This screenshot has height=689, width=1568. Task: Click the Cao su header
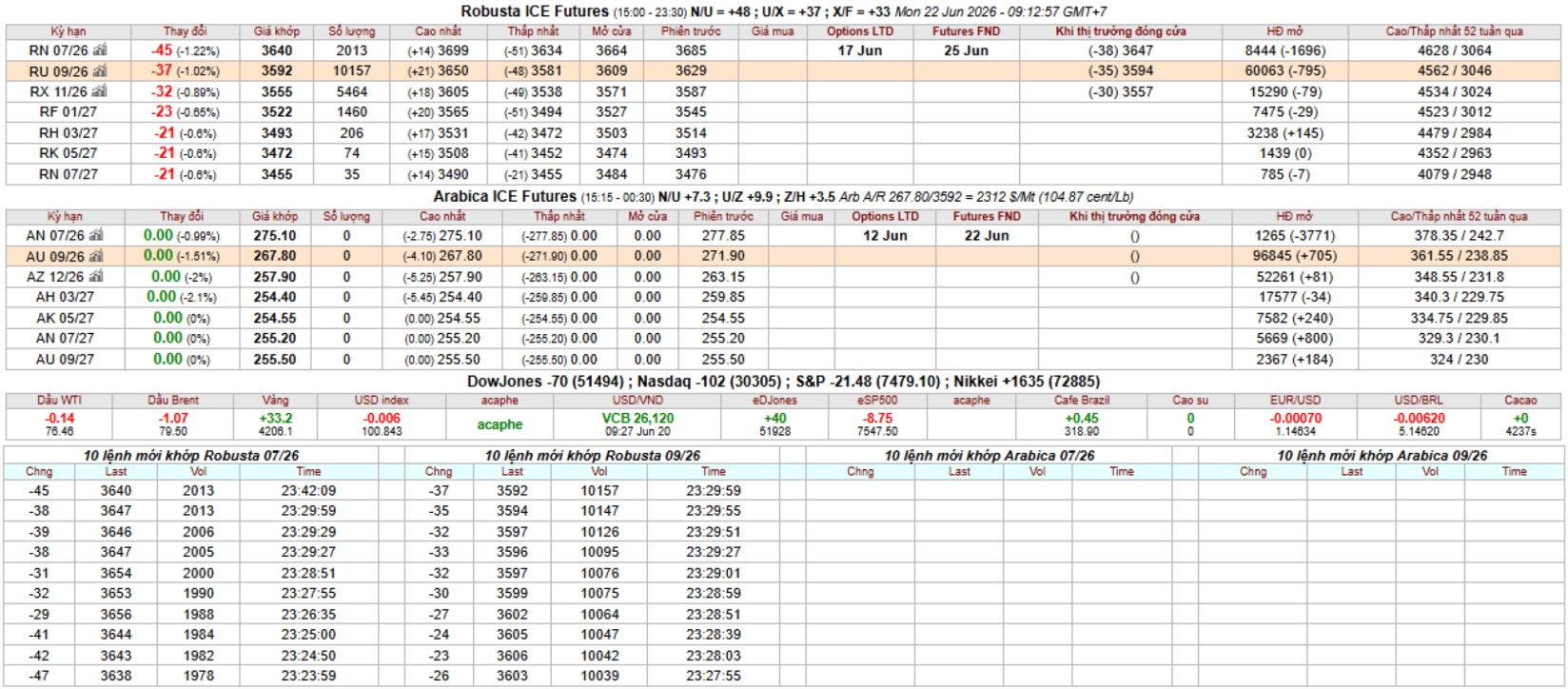pos(1190,401)
